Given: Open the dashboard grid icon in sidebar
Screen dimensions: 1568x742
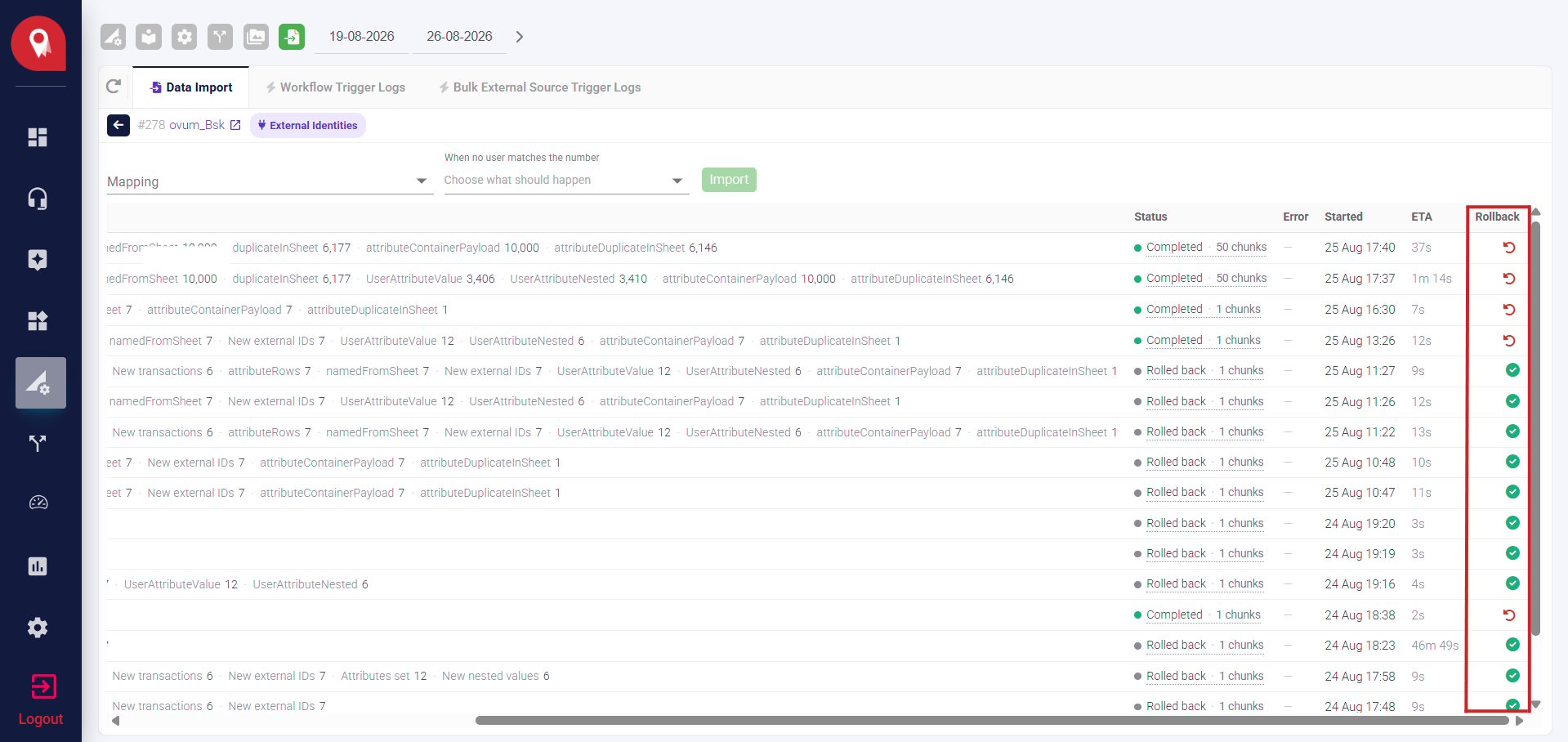Looking at the screenshot, I should point(38,137).
